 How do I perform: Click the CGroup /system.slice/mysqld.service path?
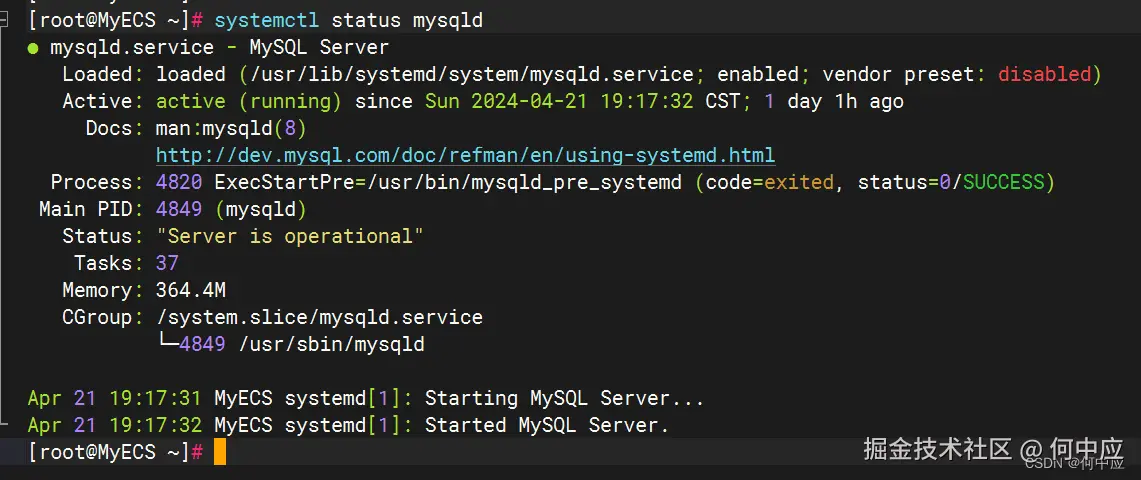(x=319, y=317)
